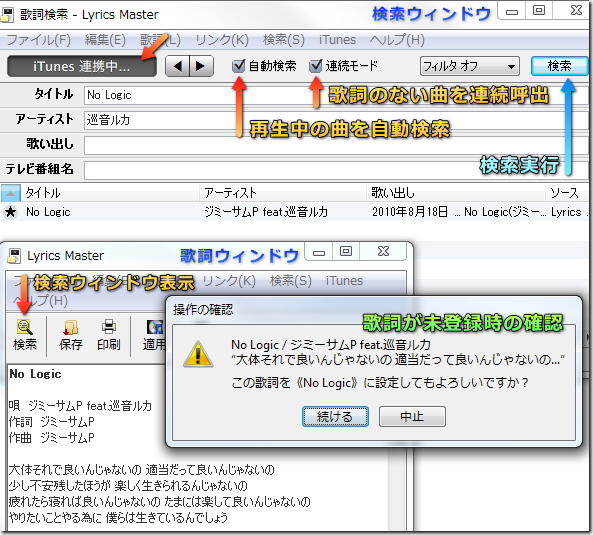Click lyric line starting 疲れたら寝れば

click(x=159, y=502)
